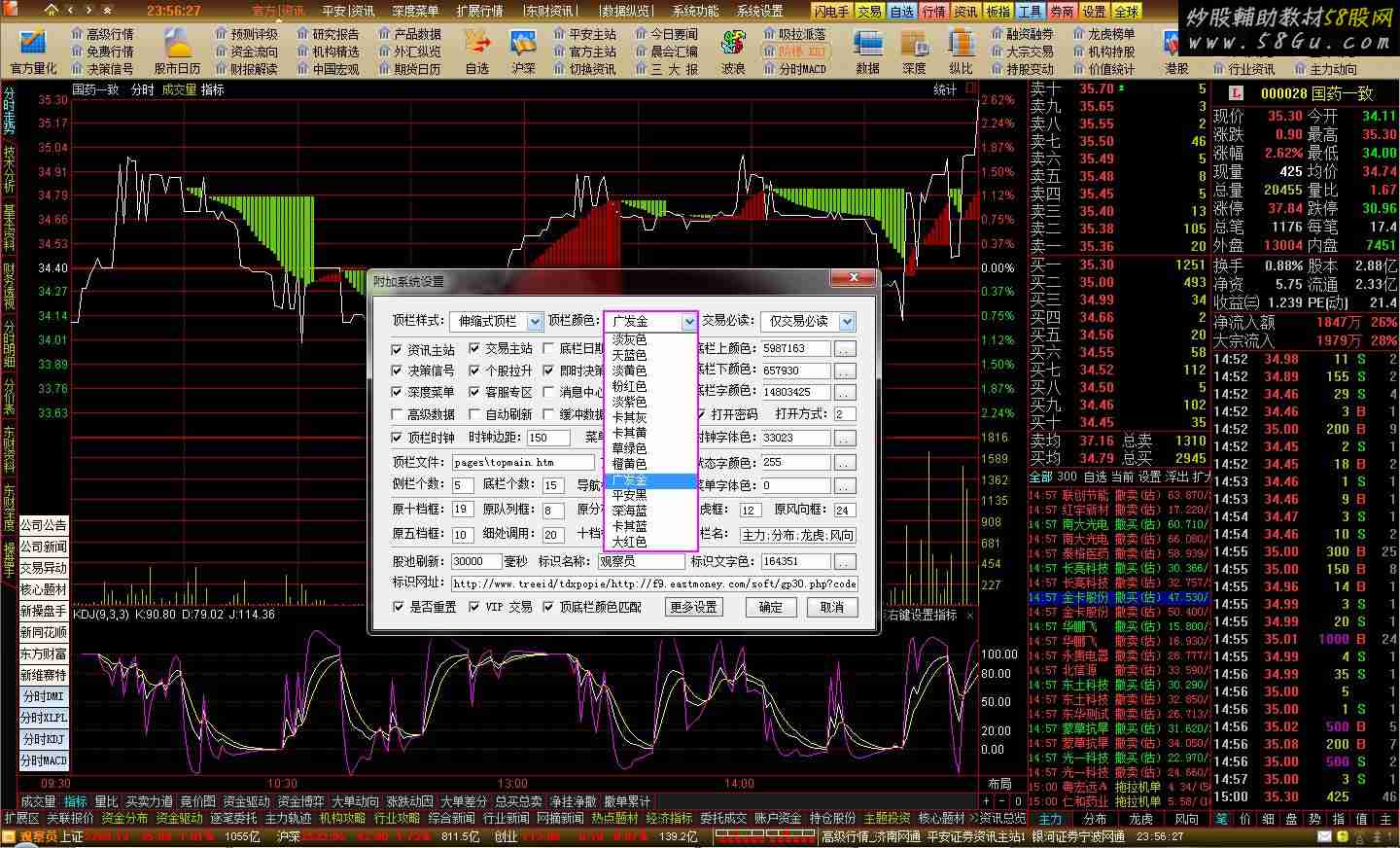Open 融资融券 toolbar shortcut
The height and width of the screenshot is (848, 1400).
[1021, 34]
